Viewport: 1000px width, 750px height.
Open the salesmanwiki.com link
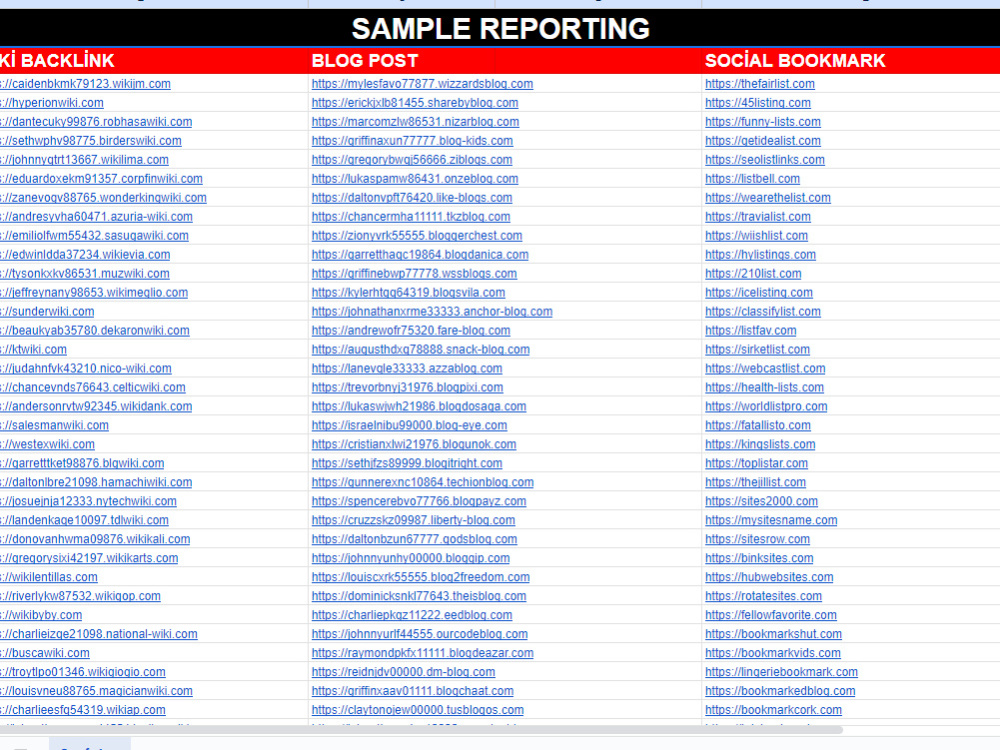[x=54, y=425]
